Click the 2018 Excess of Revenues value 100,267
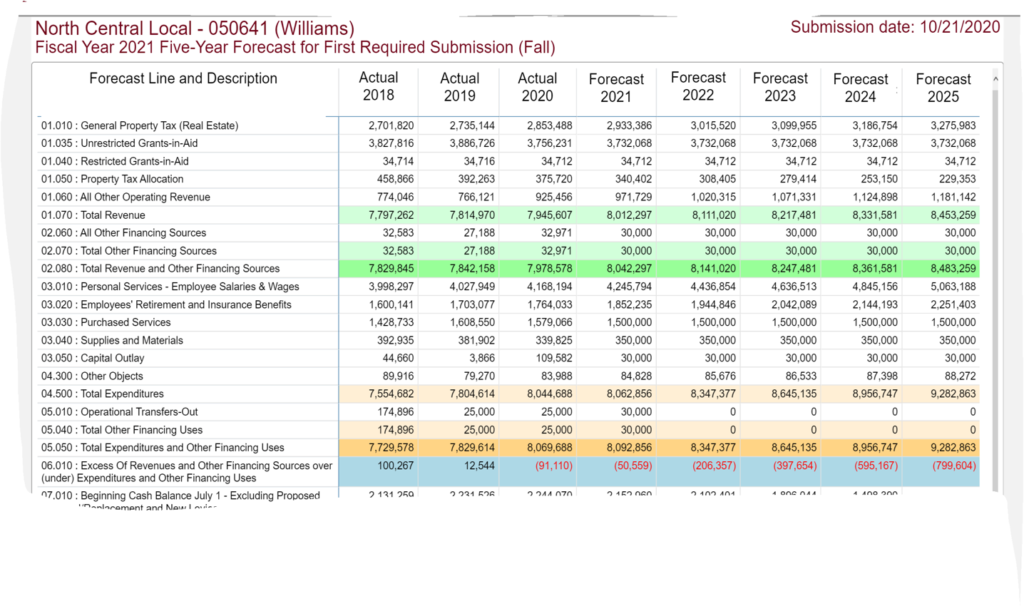This screenshot has width=1024, height=606. pyautogui.click(x=392, y=466)
